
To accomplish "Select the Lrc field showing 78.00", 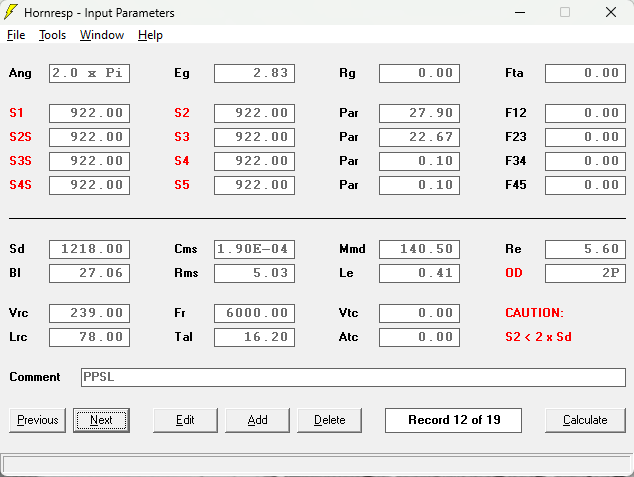I will click(89, 337).
